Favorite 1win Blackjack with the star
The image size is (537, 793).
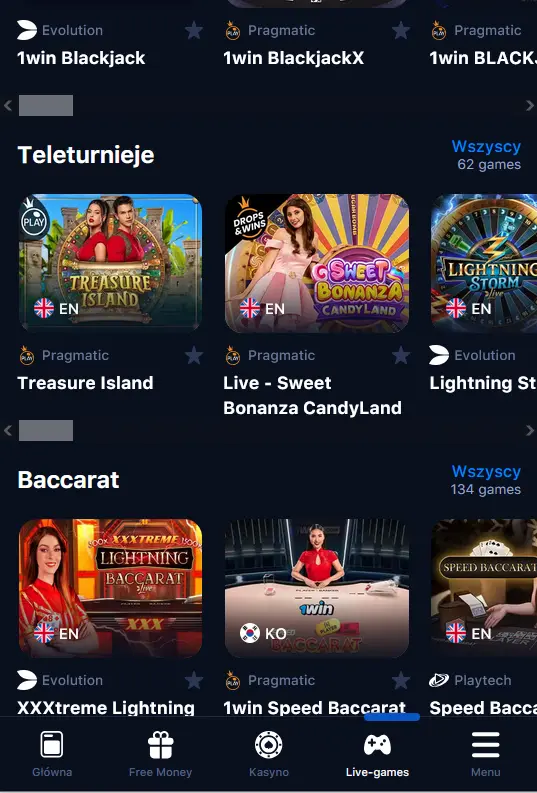click(194, 31)
